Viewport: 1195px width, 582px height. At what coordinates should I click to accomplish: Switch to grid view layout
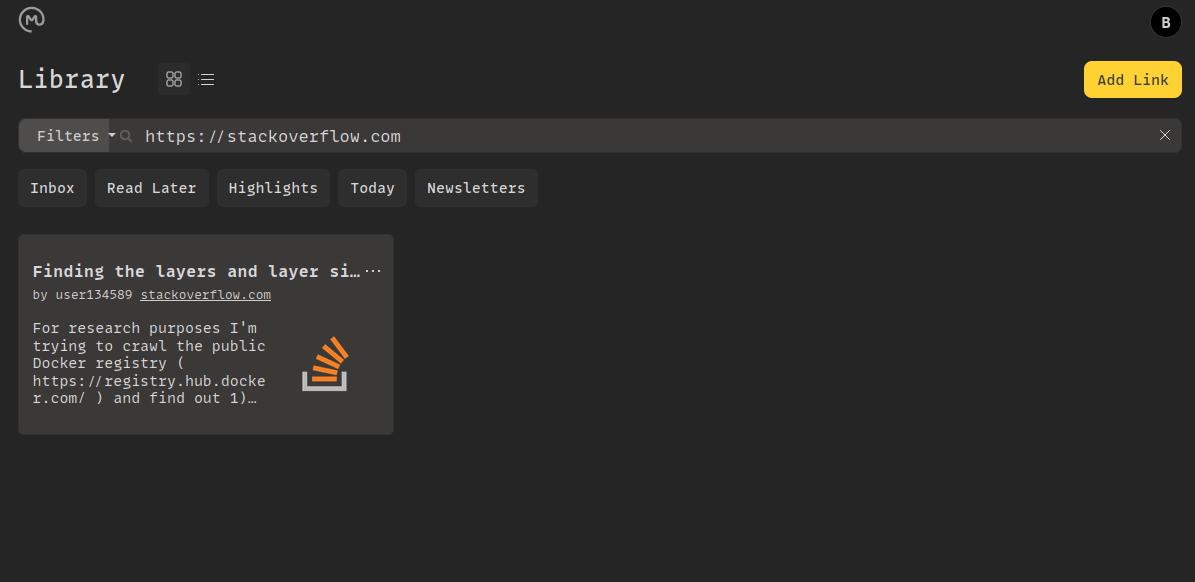point(173,78)
